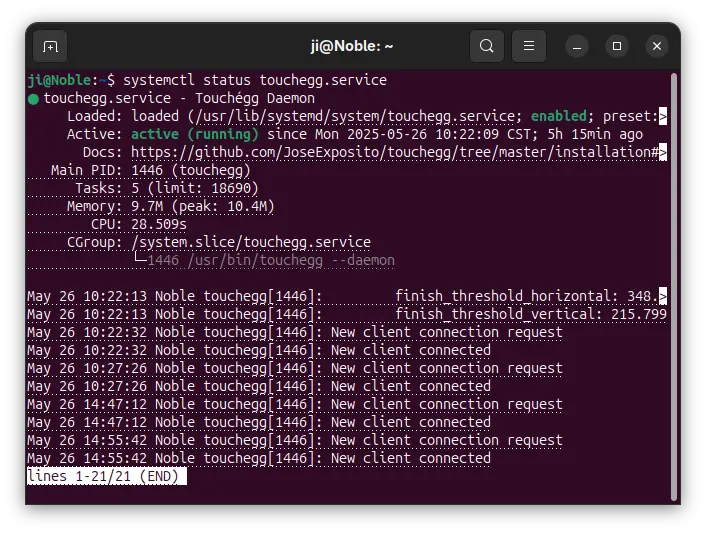Screen dimensions: 706x533
Task: Maximize the terminal window
Action: click(x=617, y=46)
